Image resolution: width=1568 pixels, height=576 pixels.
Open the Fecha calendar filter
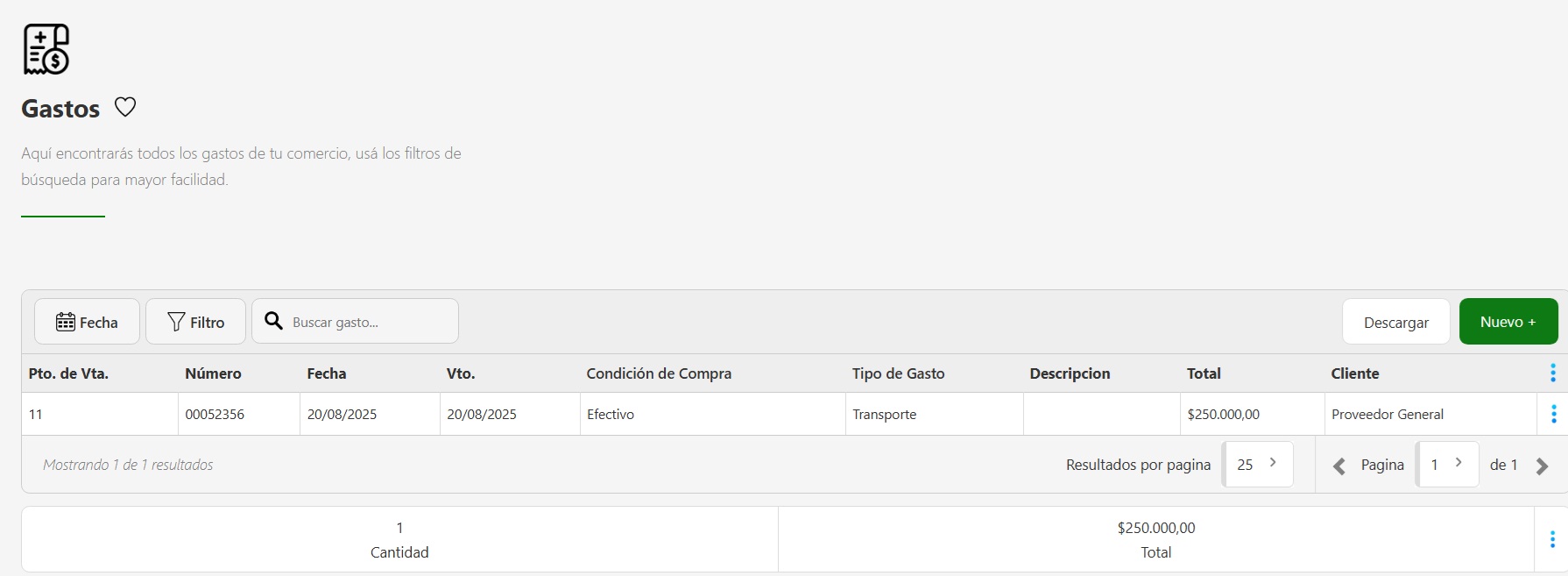click(87, 322)
